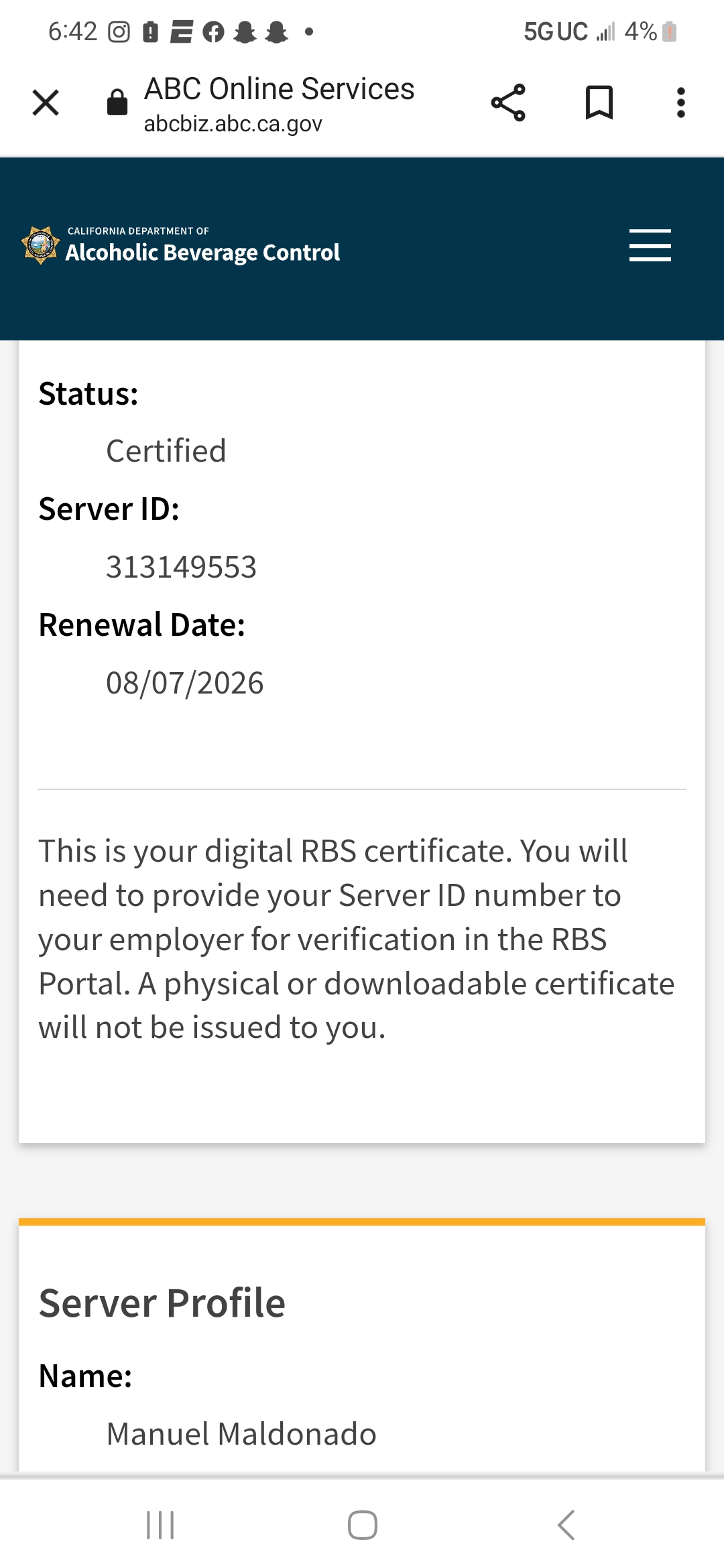Close the browser custom tab

[46, 103]
